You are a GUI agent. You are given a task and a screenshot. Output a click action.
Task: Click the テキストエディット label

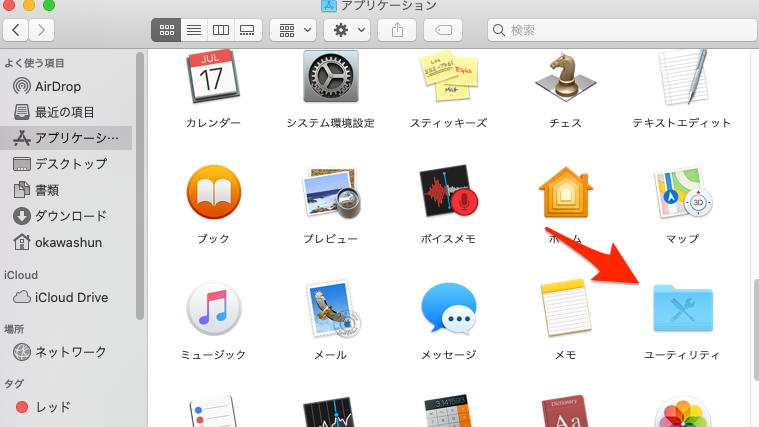point(683,123)
